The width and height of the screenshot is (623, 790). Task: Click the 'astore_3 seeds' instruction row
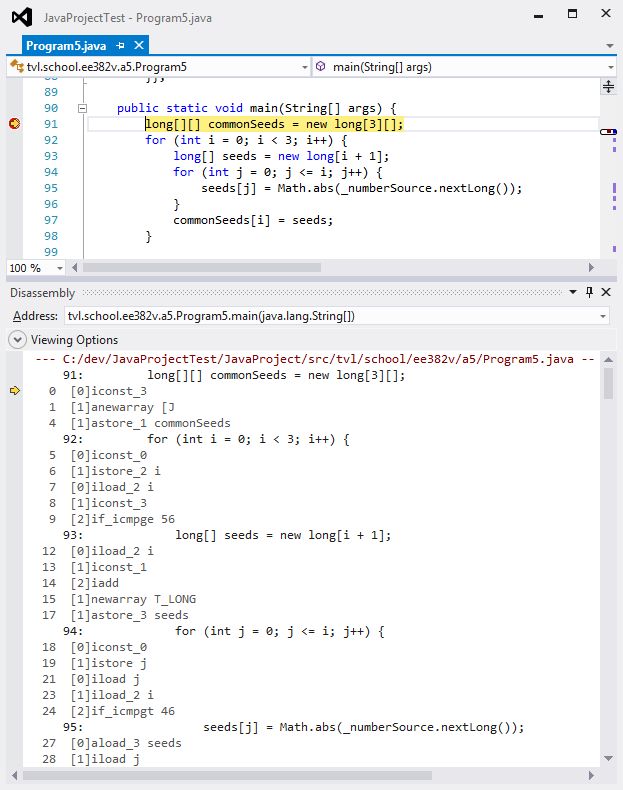point(129,615)
